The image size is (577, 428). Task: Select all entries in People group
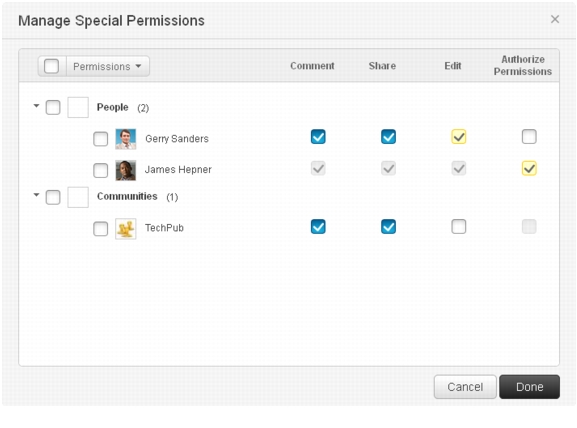point(53,108)
